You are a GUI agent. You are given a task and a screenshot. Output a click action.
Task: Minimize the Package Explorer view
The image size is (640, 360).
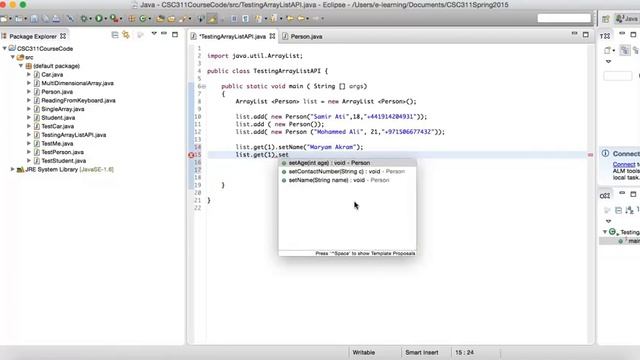pyautogui.click(x=164, y=34)
